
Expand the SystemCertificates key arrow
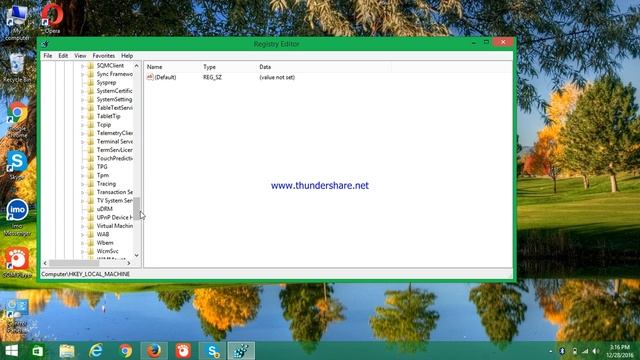click(x=82, y=91)
